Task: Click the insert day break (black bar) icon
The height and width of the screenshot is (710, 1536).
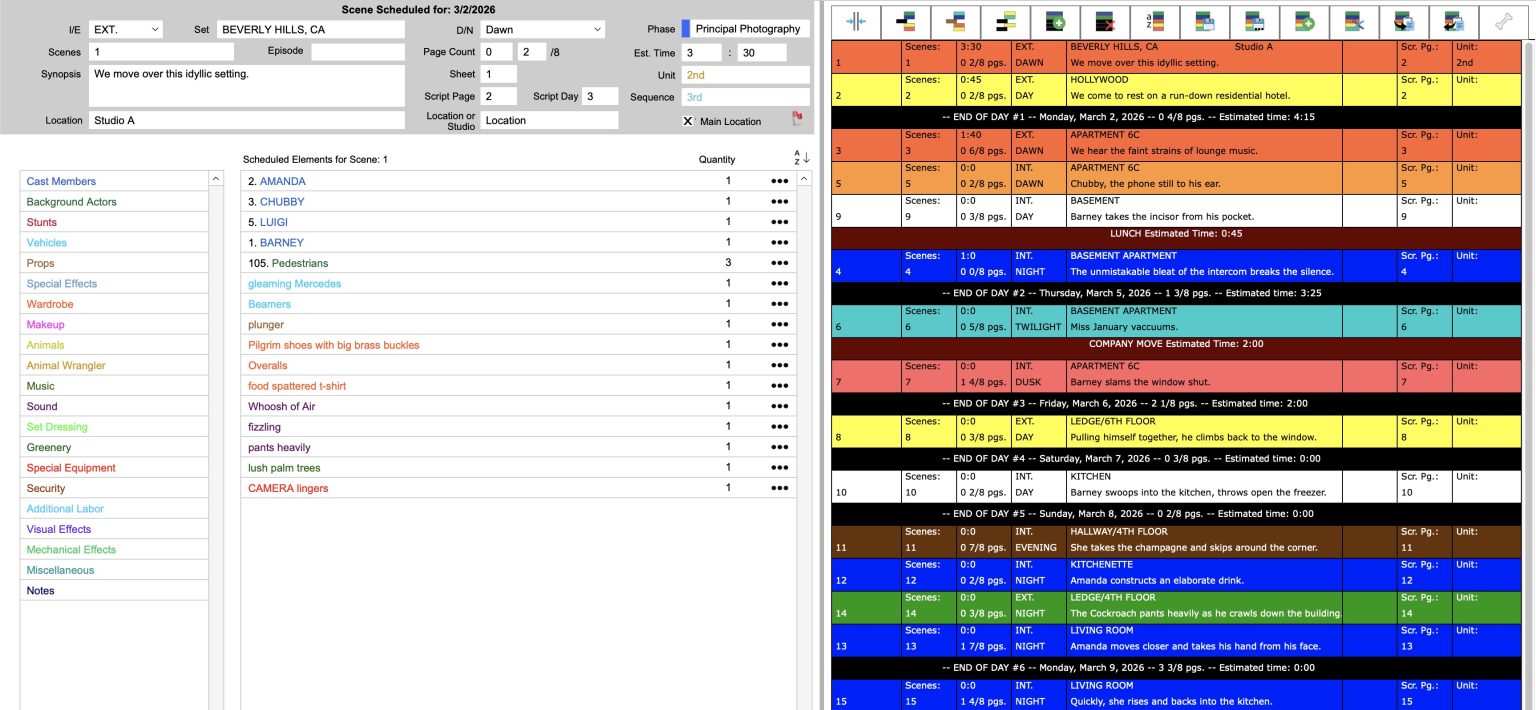Action: click(x=905, y=20)
